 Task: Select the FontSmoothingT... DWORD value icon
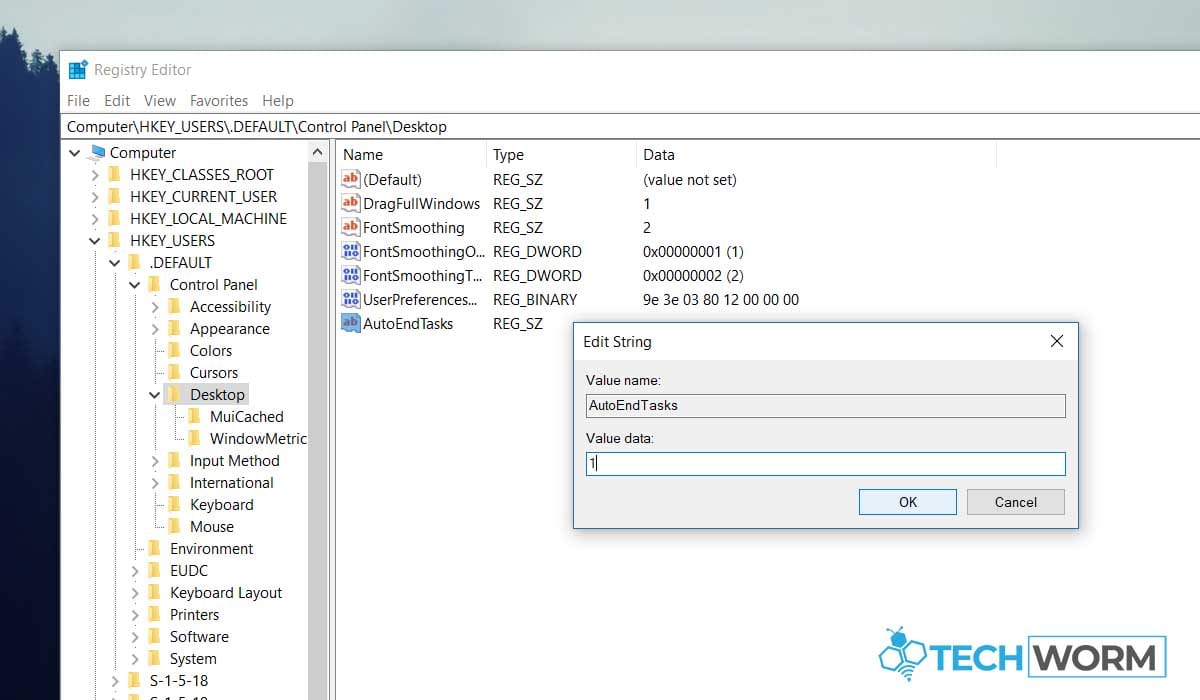[350, 276]
